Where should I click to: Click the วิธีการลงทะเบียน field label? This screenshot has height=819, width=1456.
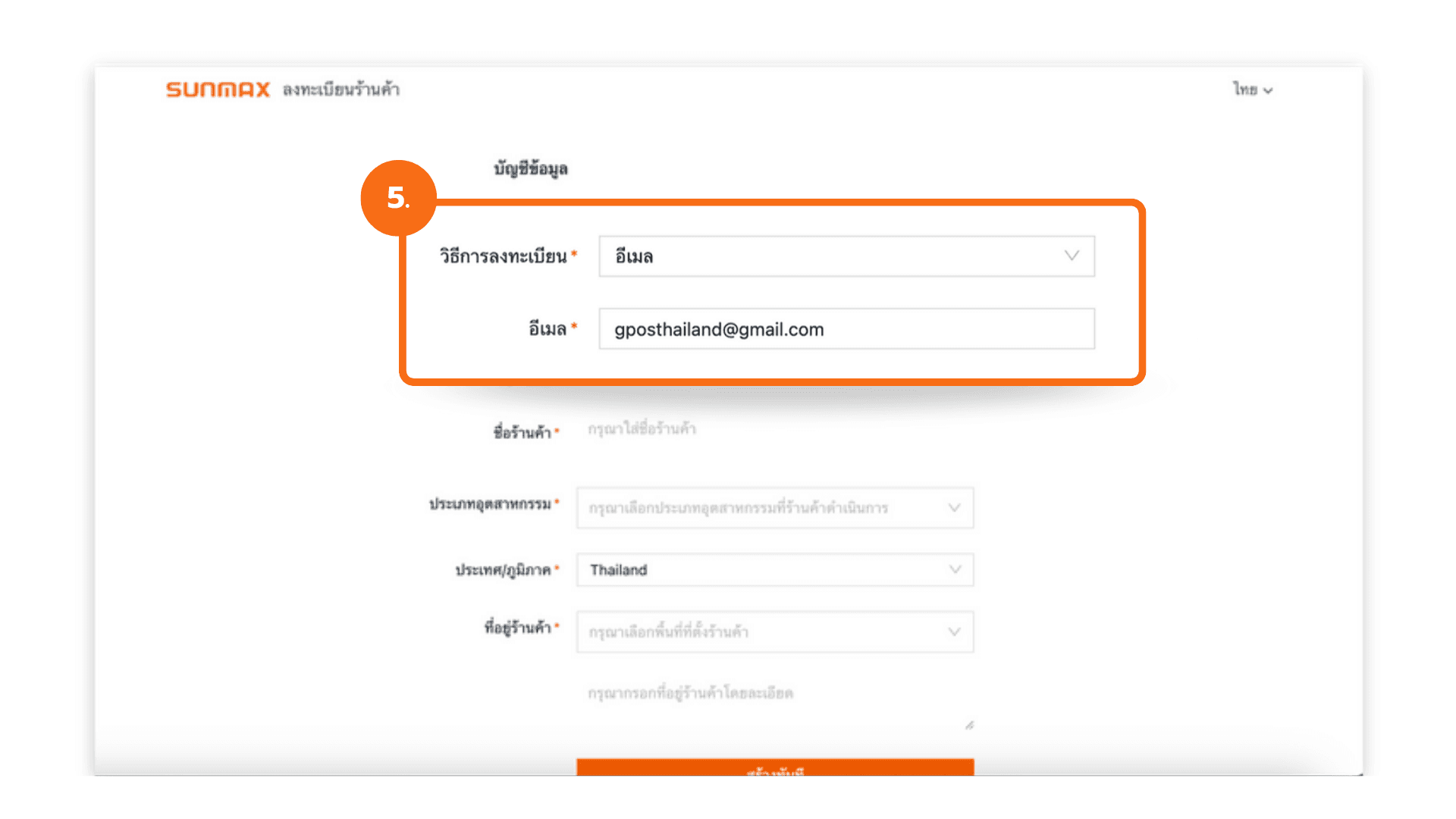click(503, 256)
